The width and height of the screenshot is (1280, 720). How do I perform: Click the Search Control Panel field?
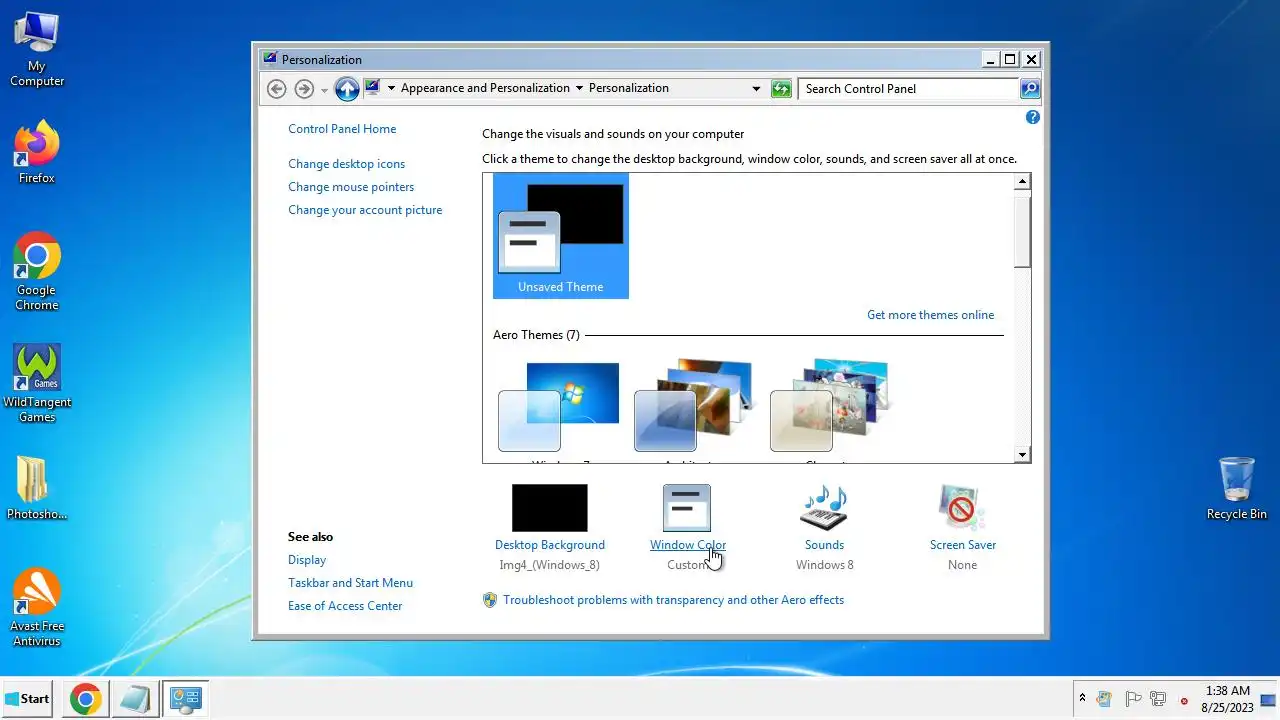click(x=909, y=89)
